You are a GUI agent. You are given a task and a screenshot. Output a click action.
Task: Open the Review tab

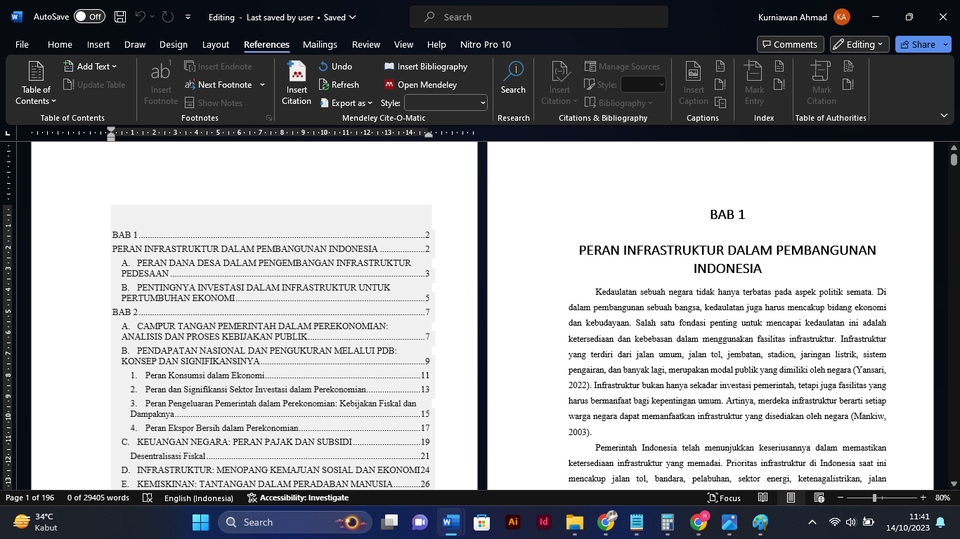[366, 44]
